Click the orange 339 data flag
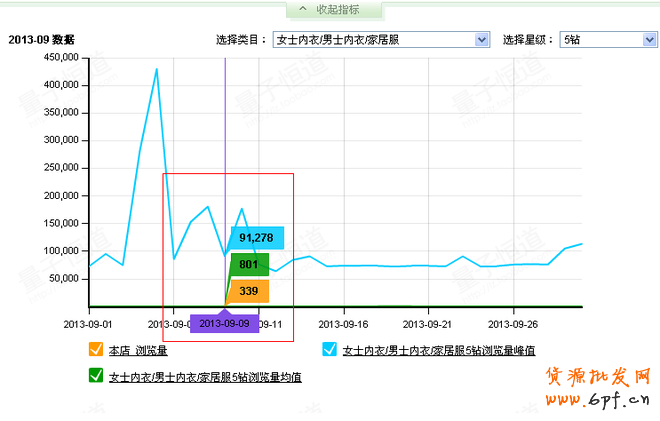 click(x=249, y=291)
